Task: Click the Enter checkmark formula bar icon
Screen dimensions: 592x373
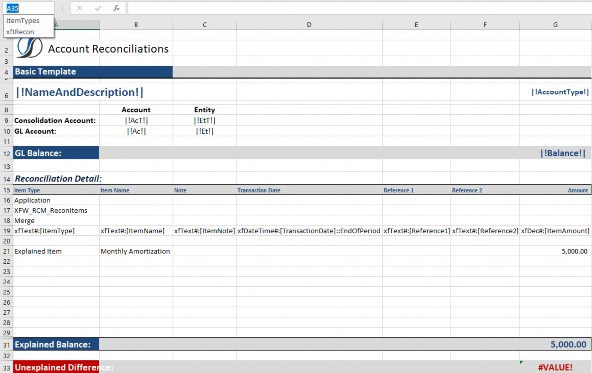Action: (x=98, y=8)
